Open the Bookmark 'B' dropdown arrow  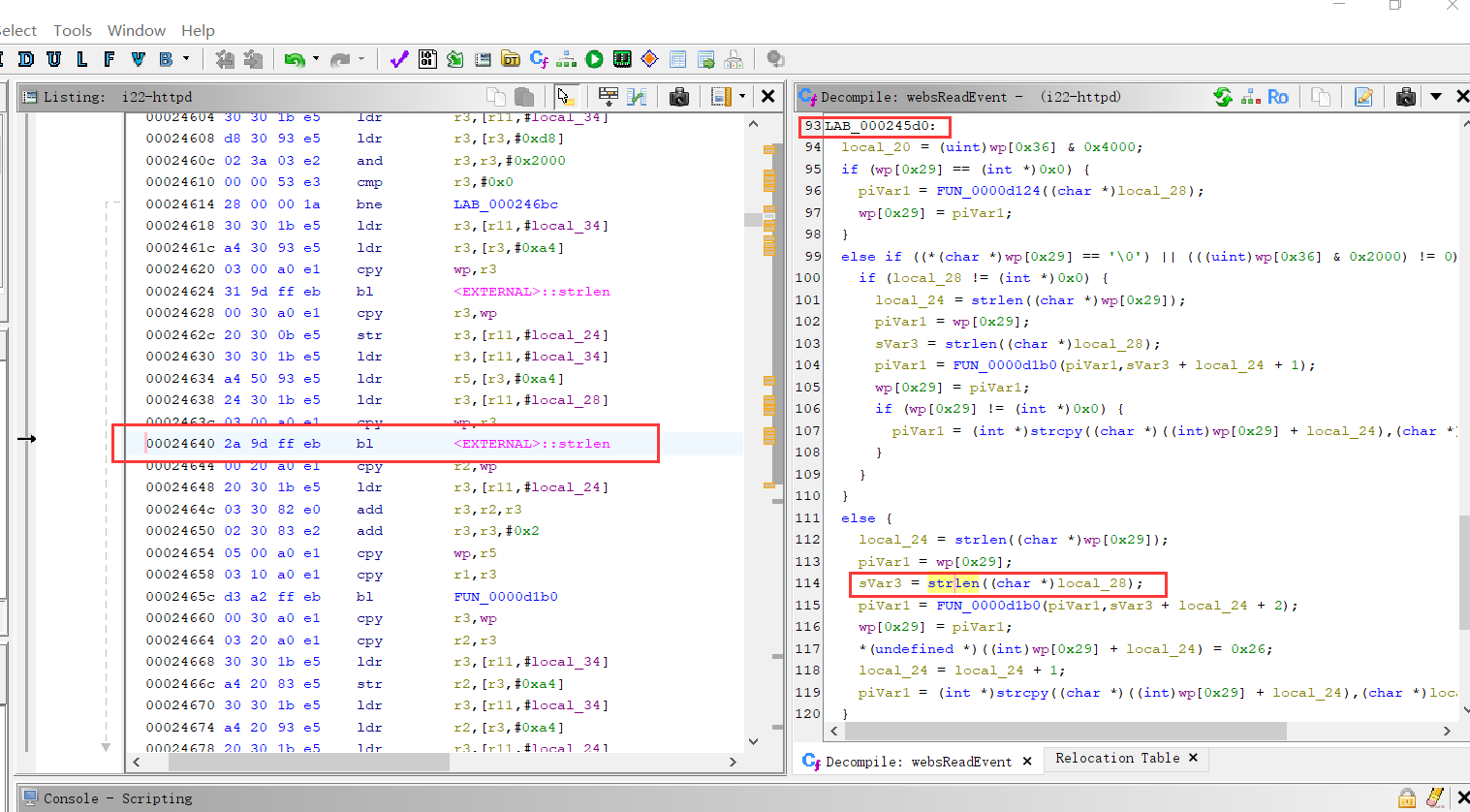point(185,59)
